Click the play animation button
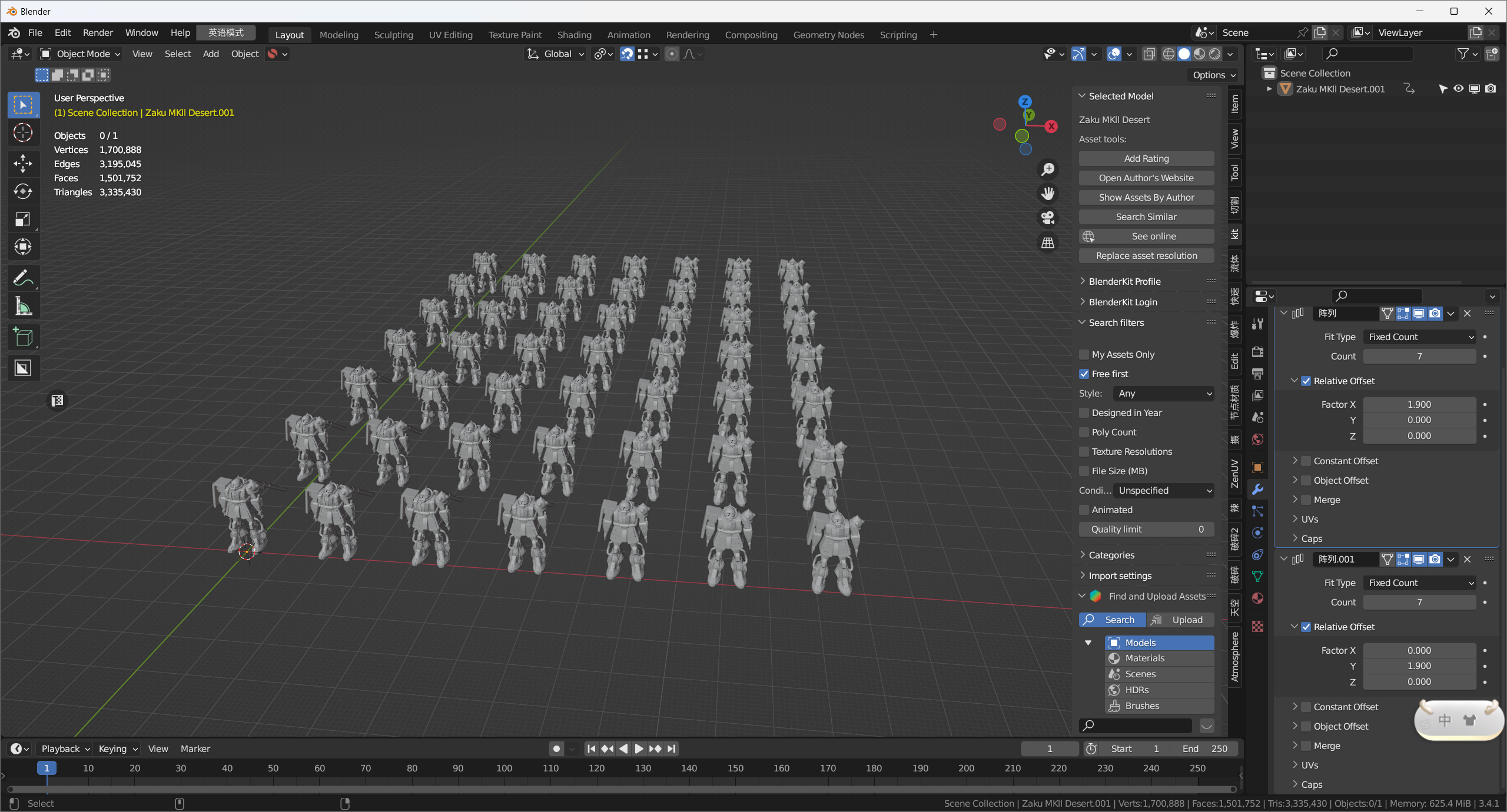Image resolution: width=1507 pixels, height=812 pixels. pos(639,748)
